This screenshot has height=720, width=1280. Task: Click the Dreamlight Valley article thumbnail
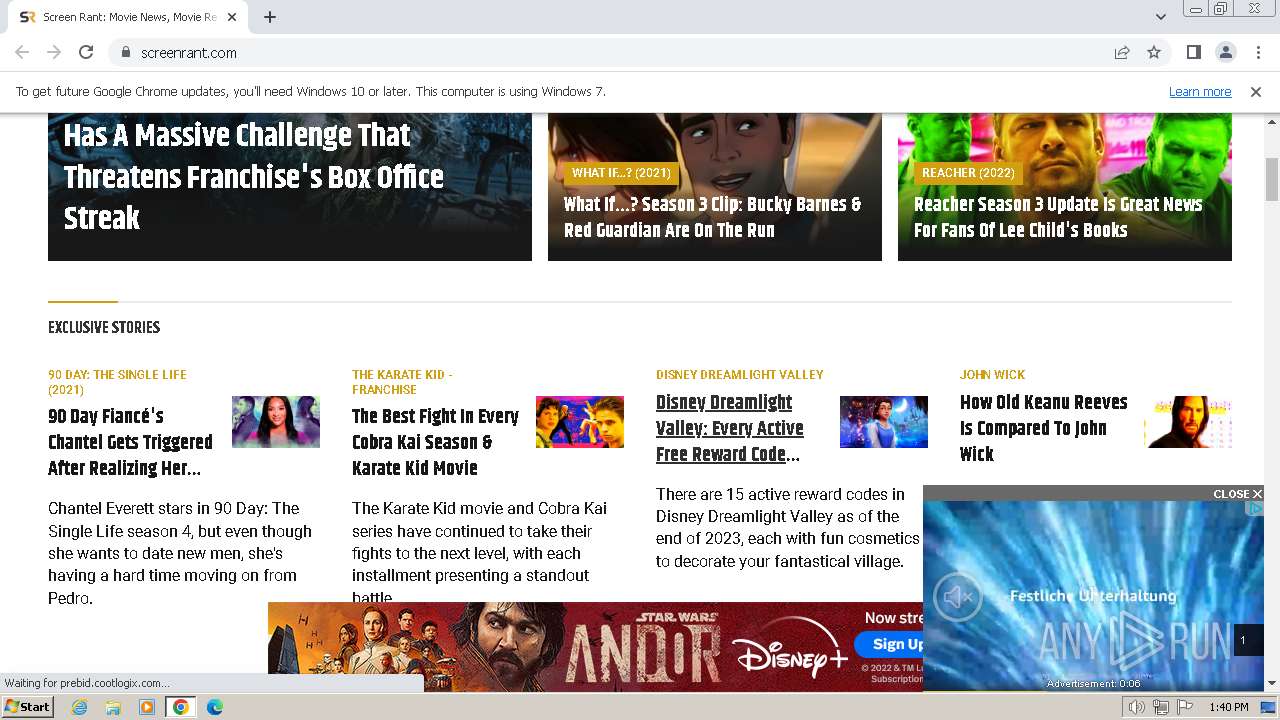pyautogui.click(x=884, y=422)
